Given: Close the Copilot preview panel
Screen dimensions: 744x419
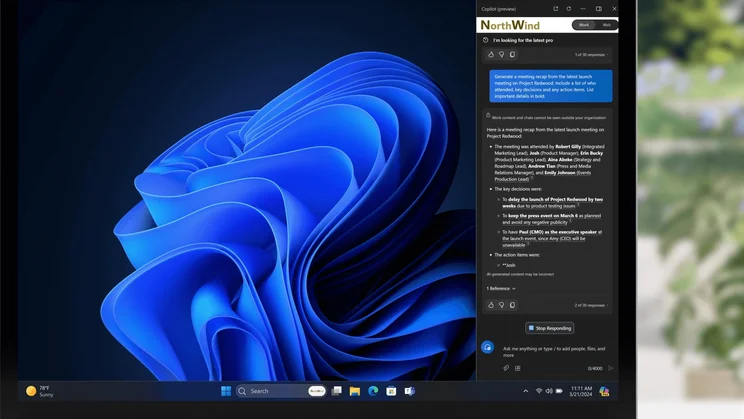Looking at the screenshot, I should point(614,9).
